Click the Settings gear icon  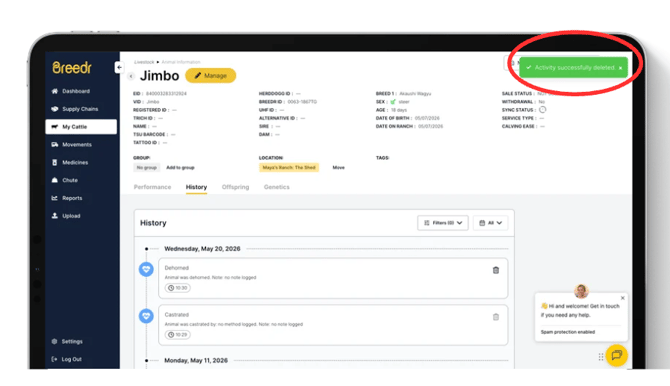[54, 342]
